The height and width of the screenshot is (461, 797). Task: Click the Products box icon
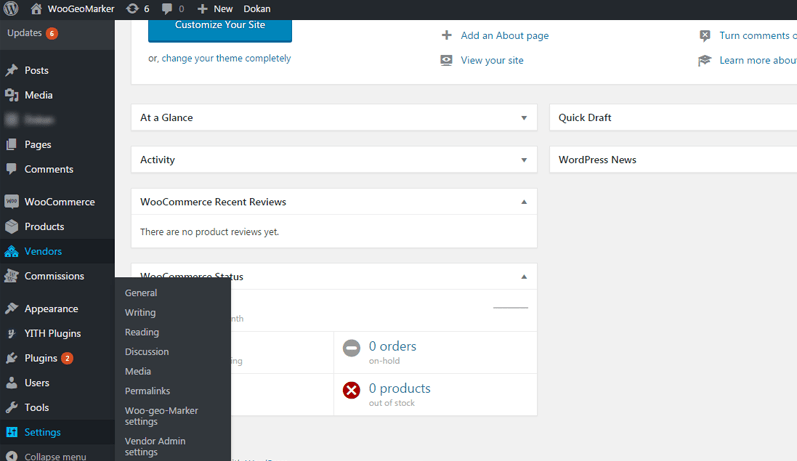pos(12,227)
